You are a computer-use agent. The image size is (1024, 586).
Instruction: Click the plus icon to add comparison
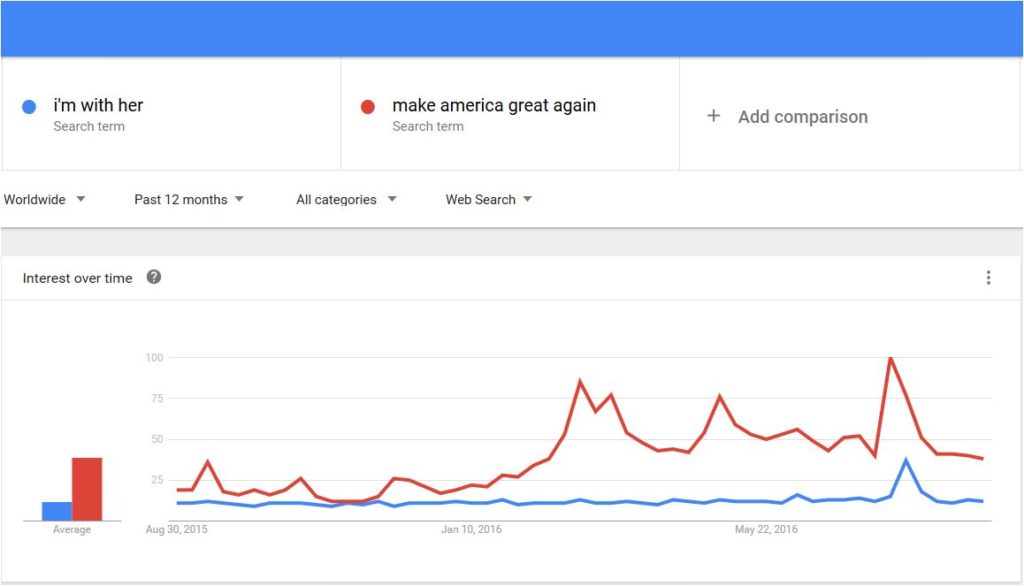713,116
